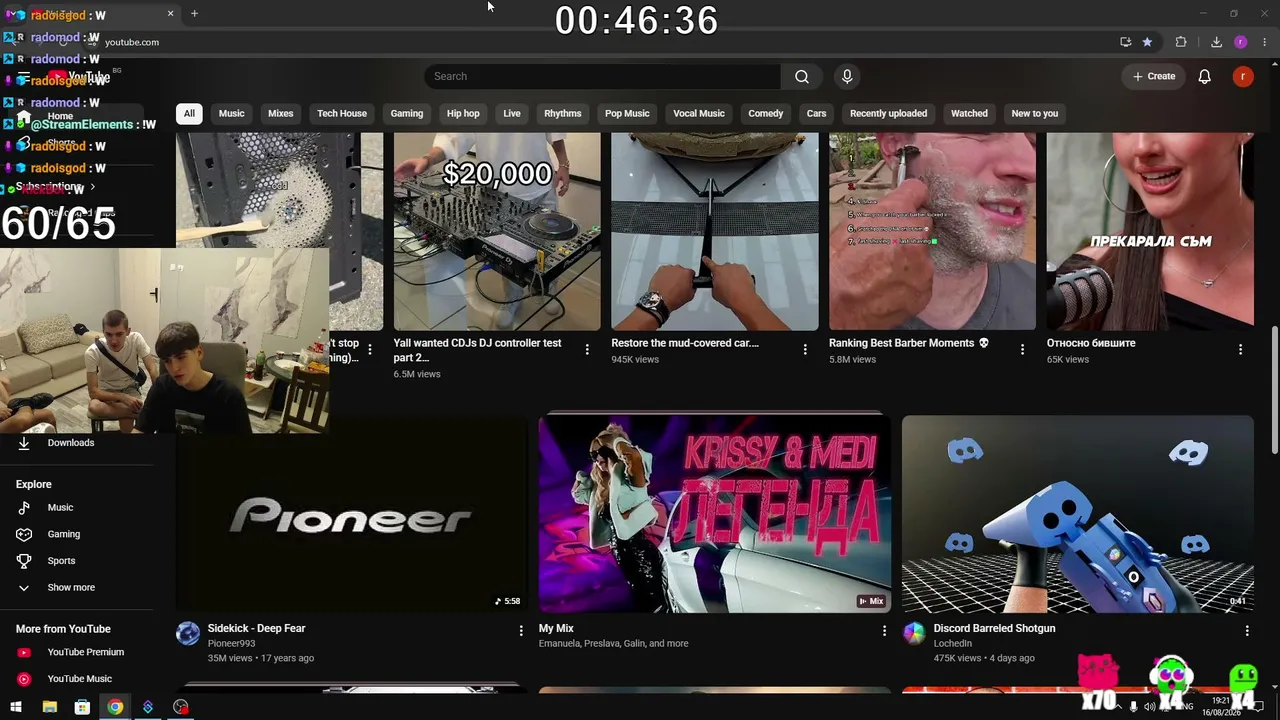Select the Cars filter chip
Image resolution: width=1280 pixels, height=720 pixels.
[817, 114]
